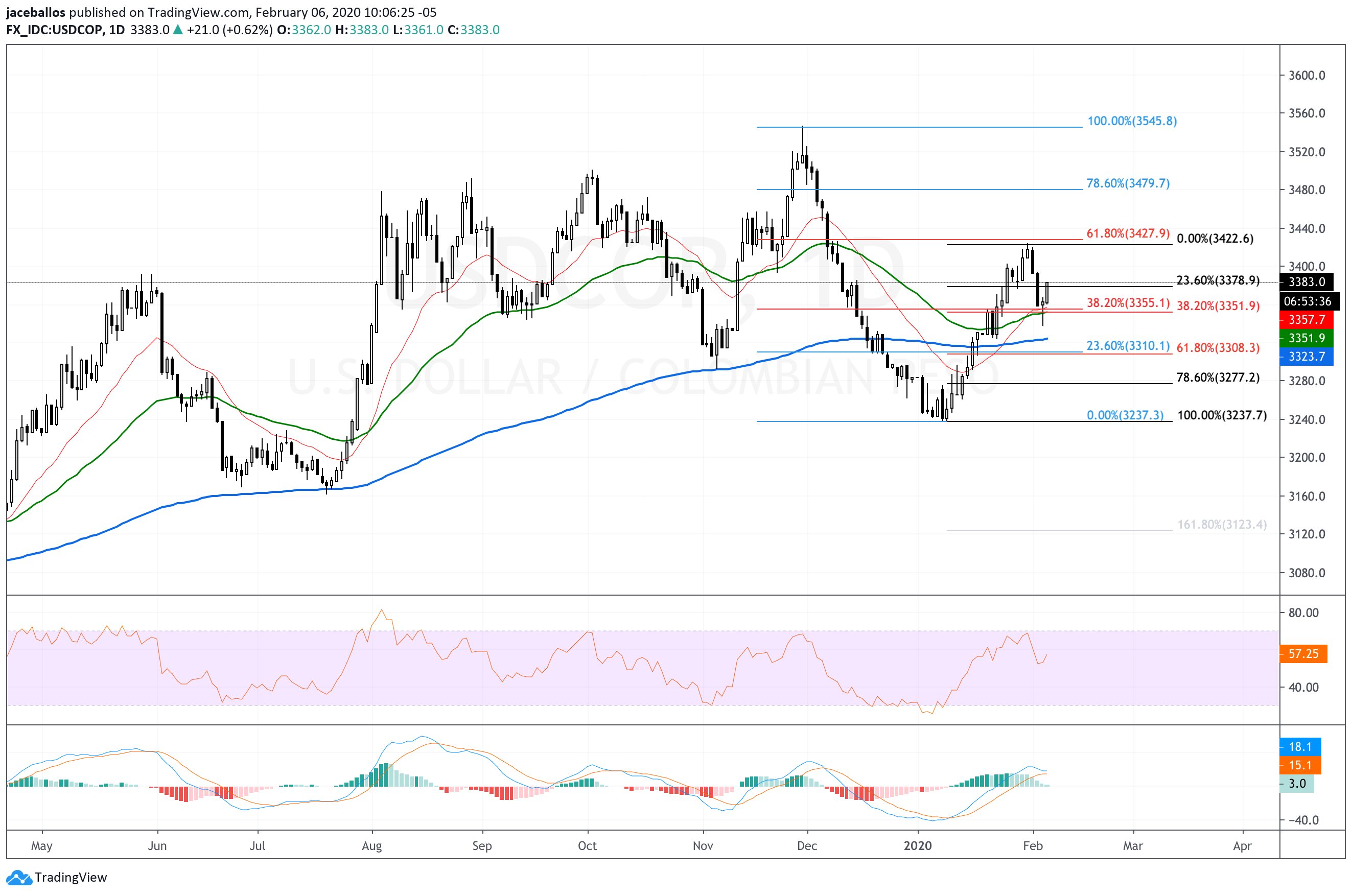
Task: Select the 38.20%(3351.9) Fibonacci label
Action: point(1218,305)
